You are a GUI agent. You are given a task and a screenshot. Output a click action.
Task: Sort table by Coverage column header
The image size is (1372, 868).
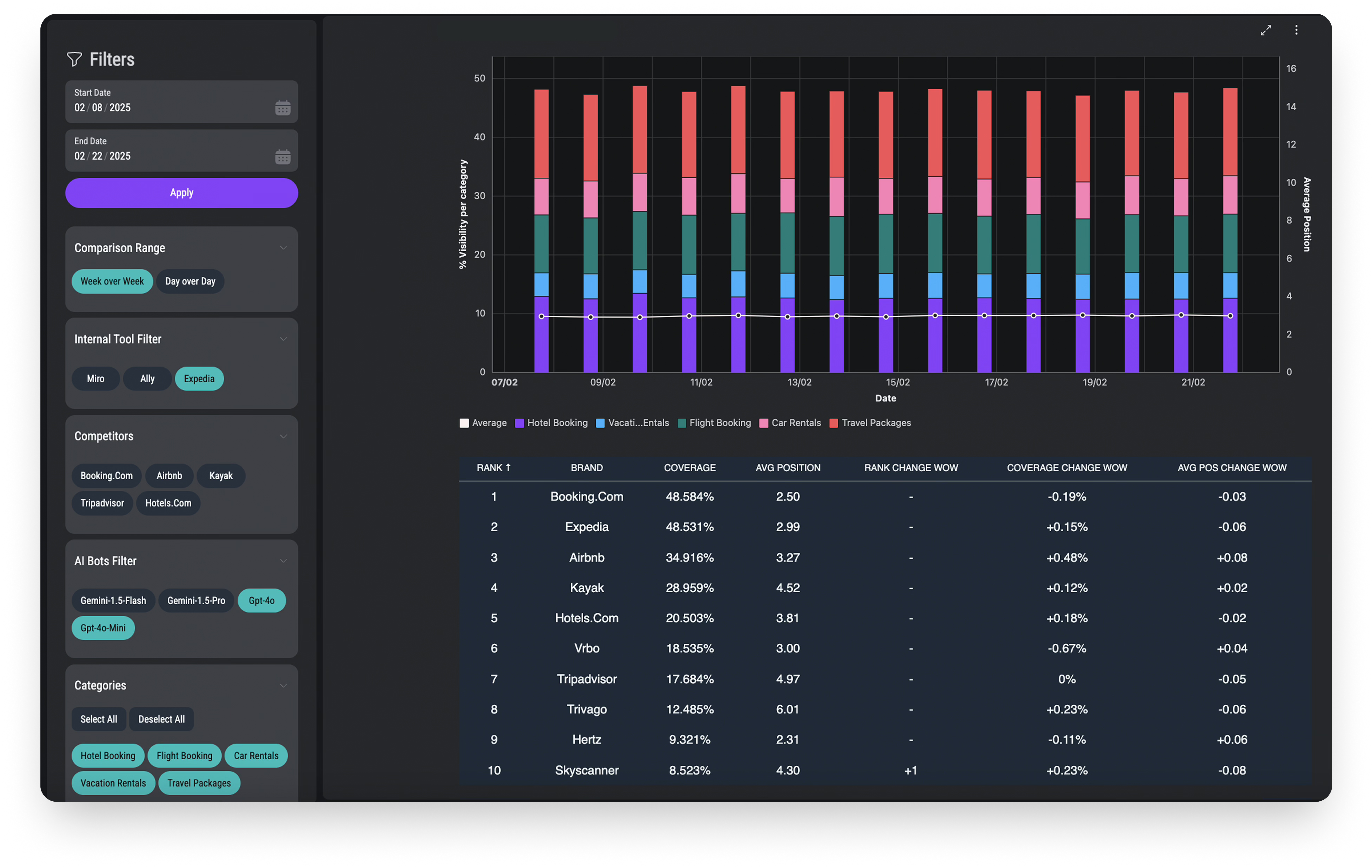point(689,468)
